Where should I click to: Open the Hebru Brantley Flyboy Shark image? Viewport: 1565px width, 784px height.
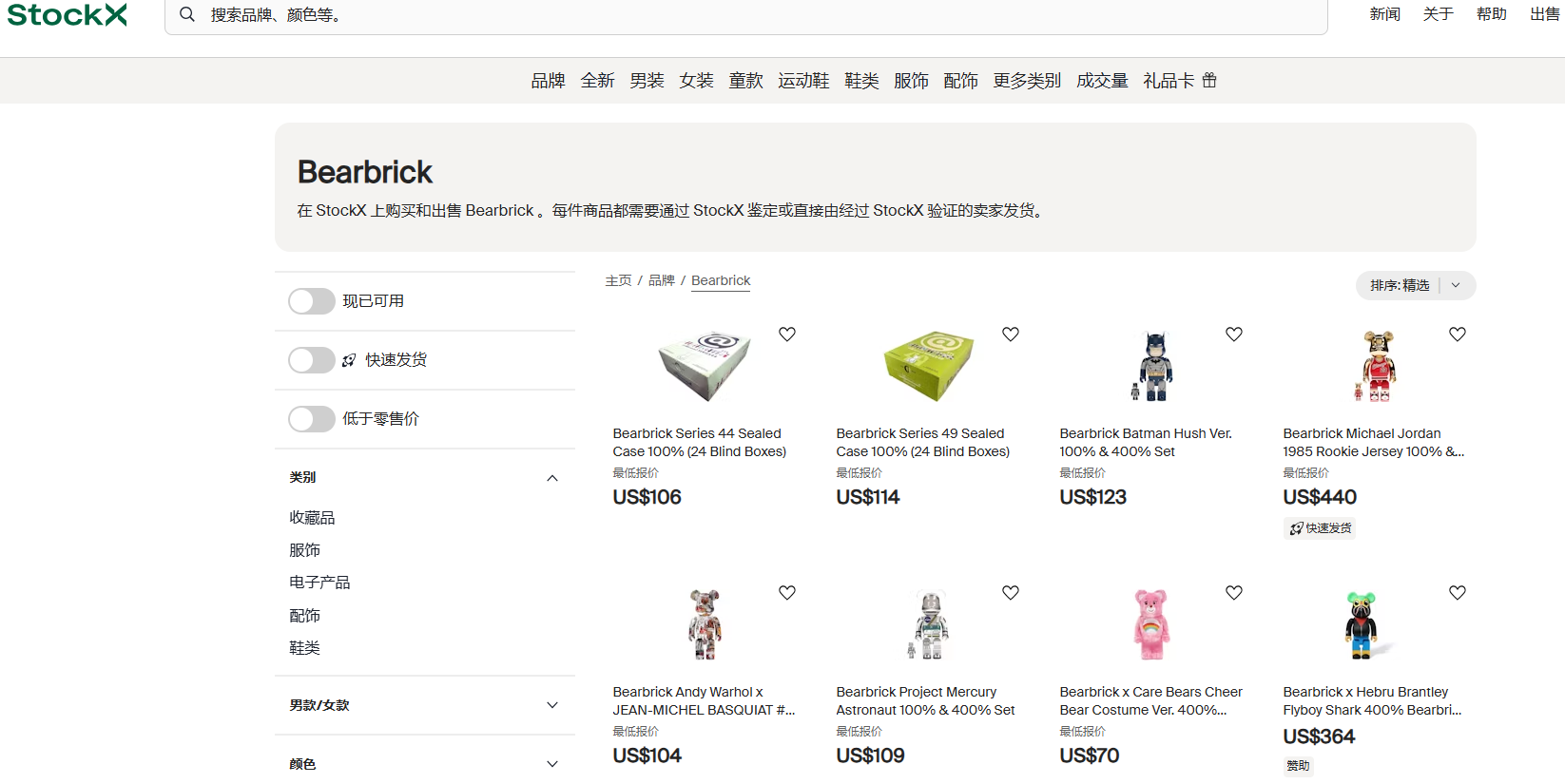(1366, 624)
